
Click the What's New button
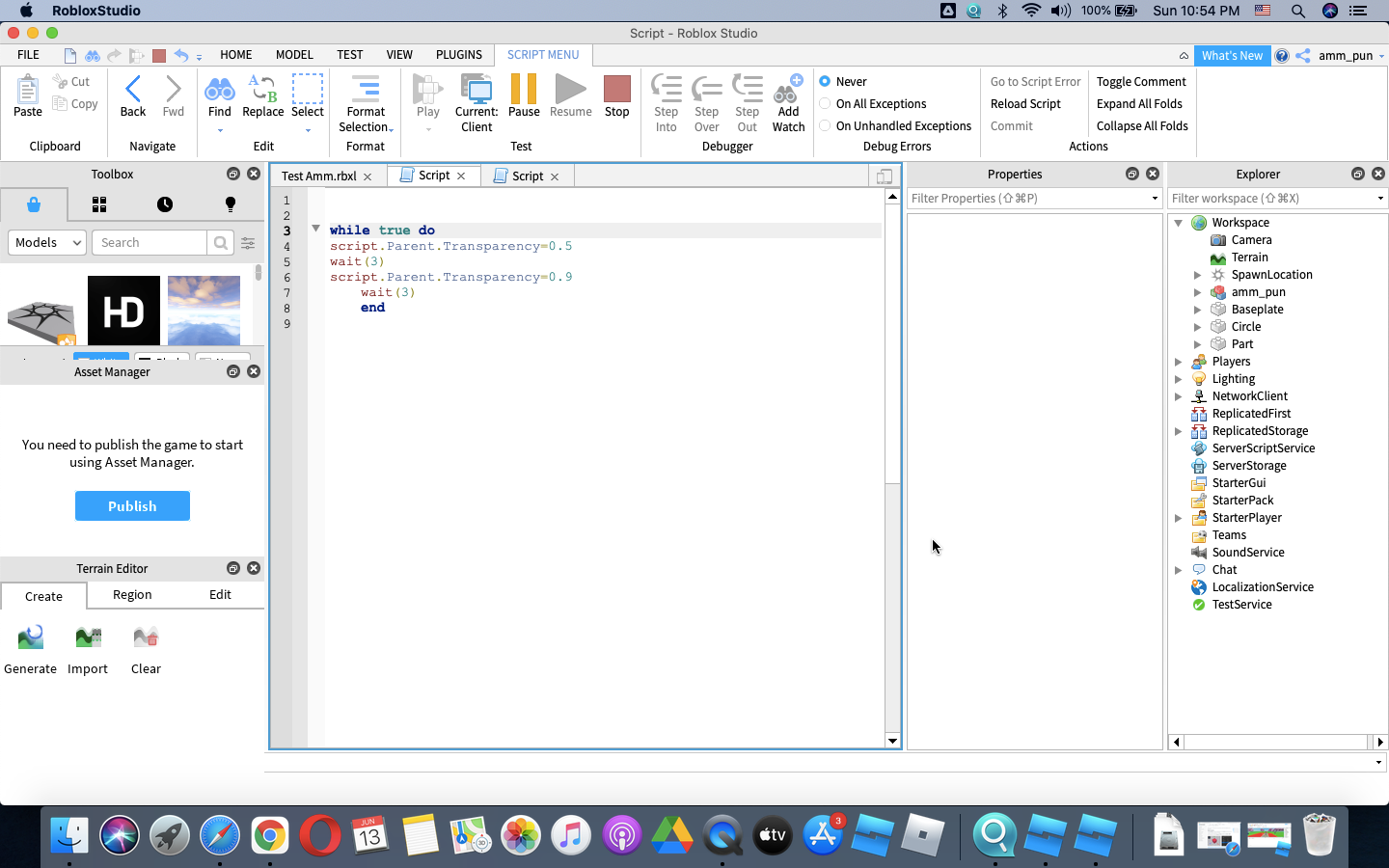(1232, 56)
